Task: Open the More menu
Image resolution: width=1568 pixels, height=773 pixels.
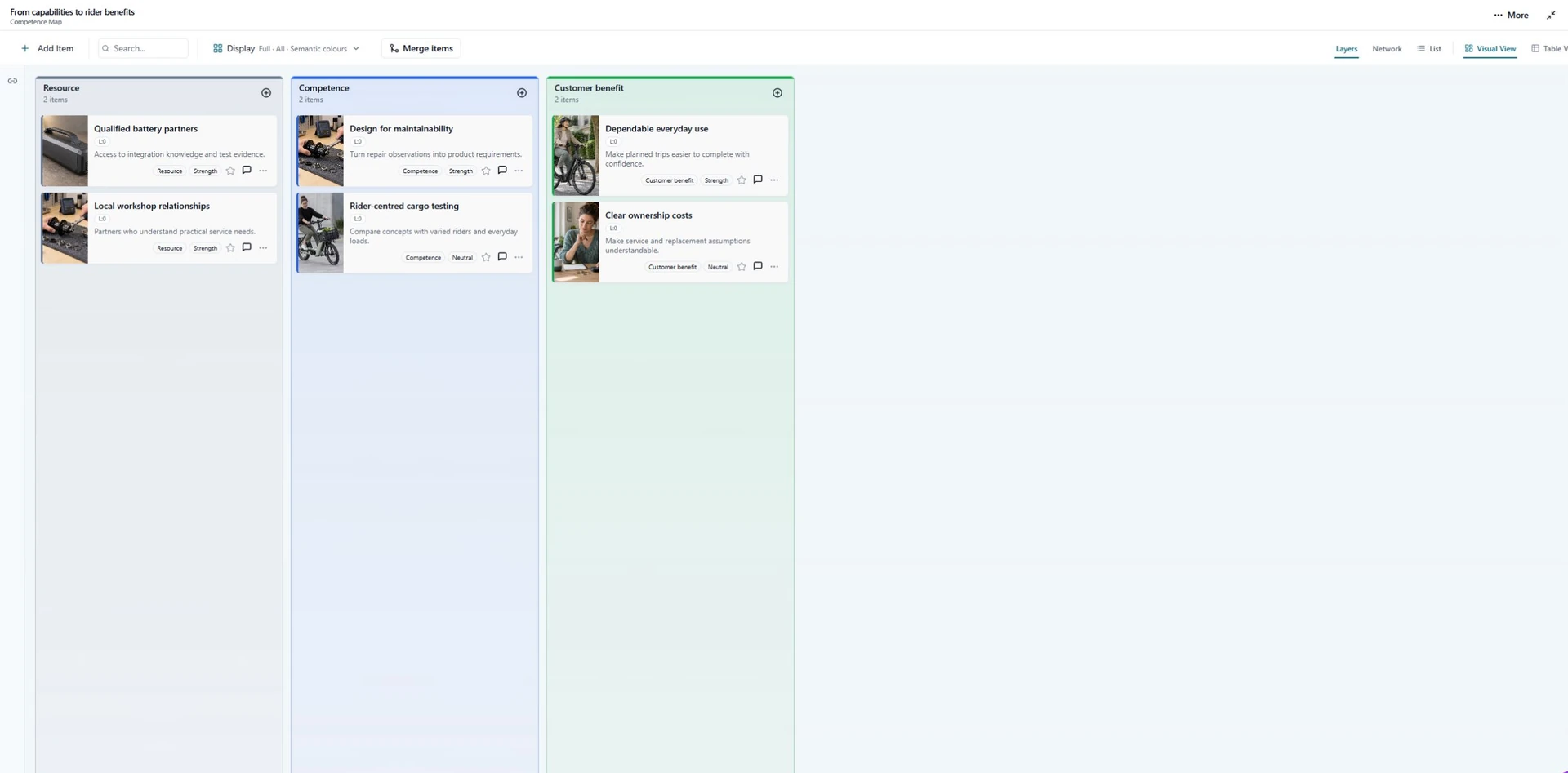Action: coord(1511,15)
